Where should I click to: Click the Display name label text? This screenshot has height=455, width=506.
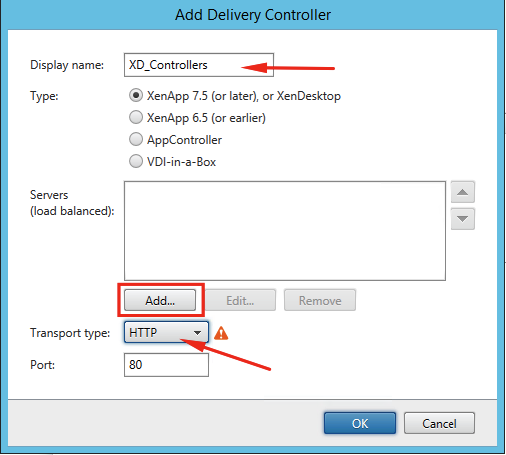pos(67,65)
